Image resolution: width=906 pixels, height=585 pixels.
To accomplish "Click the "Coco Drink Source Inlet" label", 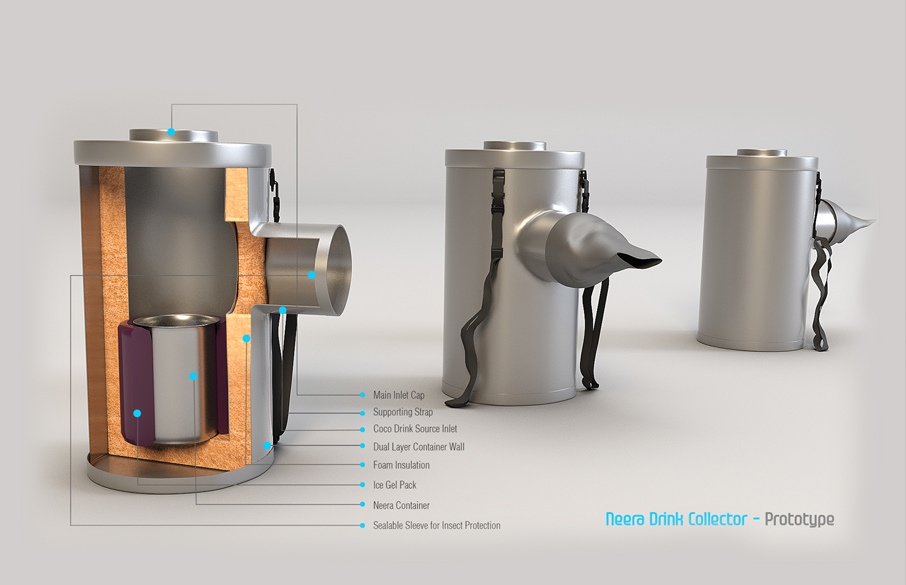I will point(414,429).
